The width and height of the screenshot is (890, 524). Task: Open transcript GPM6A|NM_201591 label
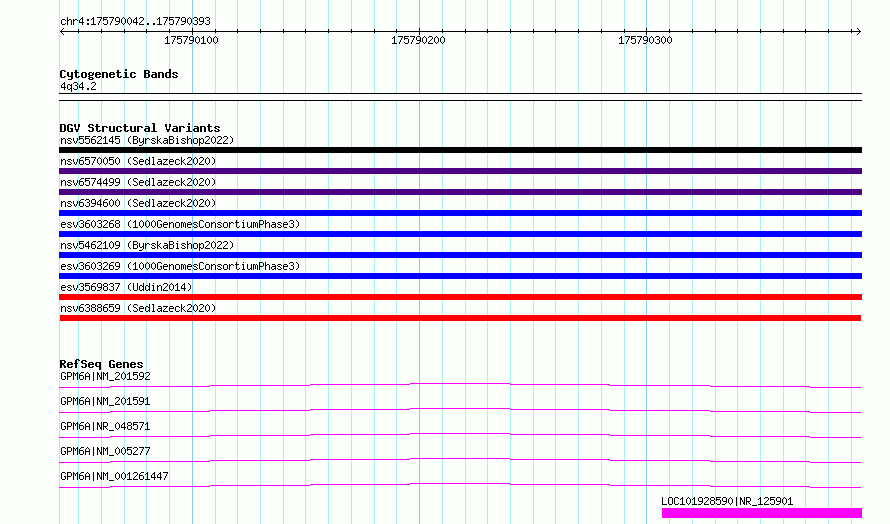coord(105,401)
